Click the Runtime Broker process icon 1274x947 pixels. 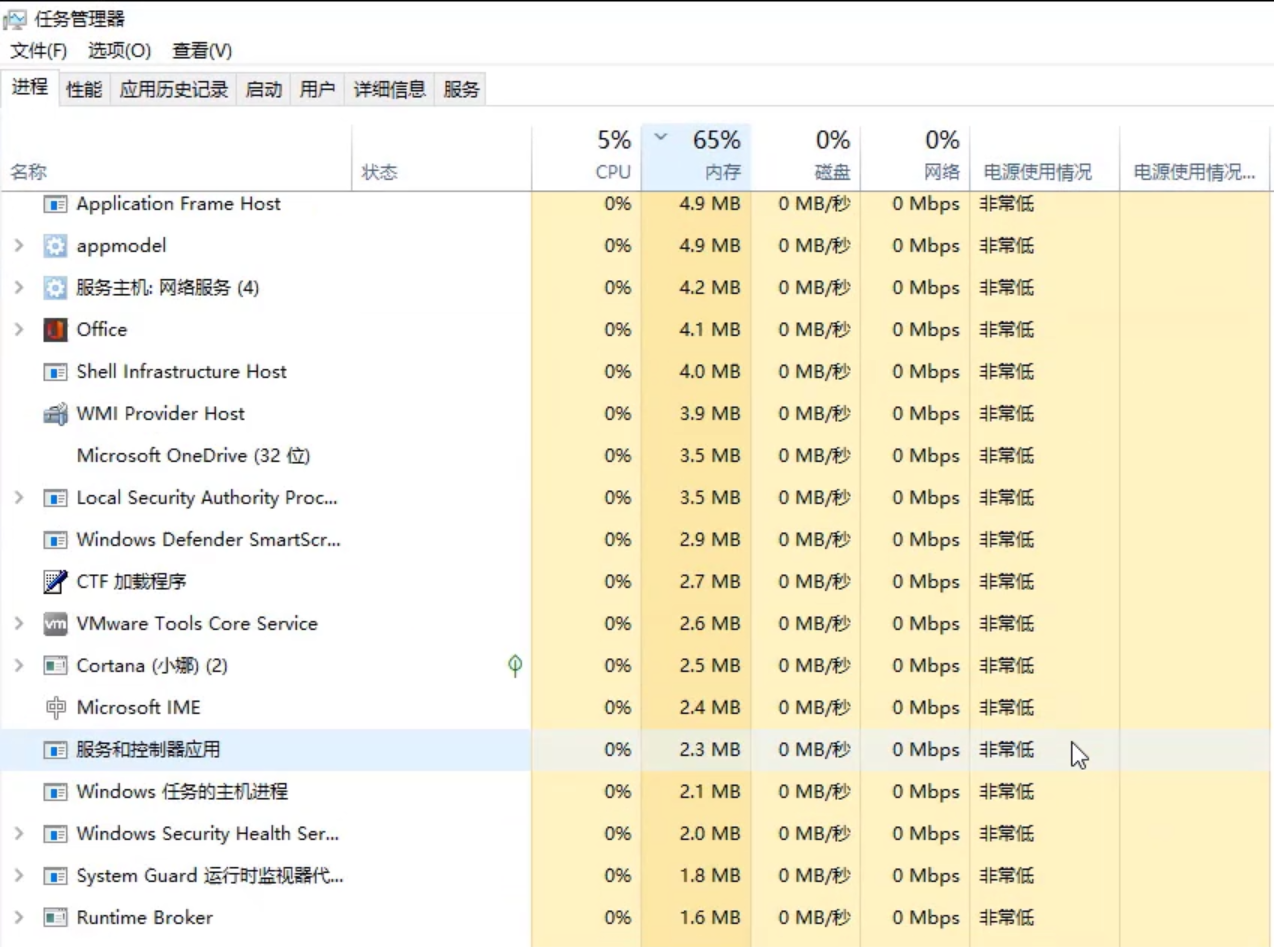(x=55, y=918)
